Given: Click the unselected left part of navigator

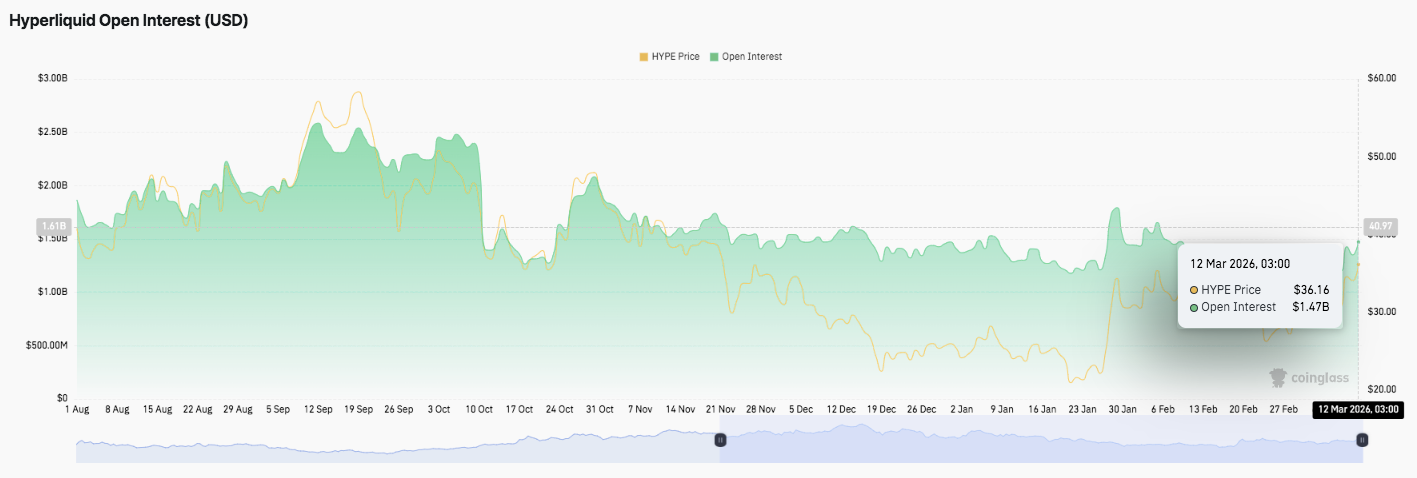Looking at the screenshot, I should tap(400, 445).
